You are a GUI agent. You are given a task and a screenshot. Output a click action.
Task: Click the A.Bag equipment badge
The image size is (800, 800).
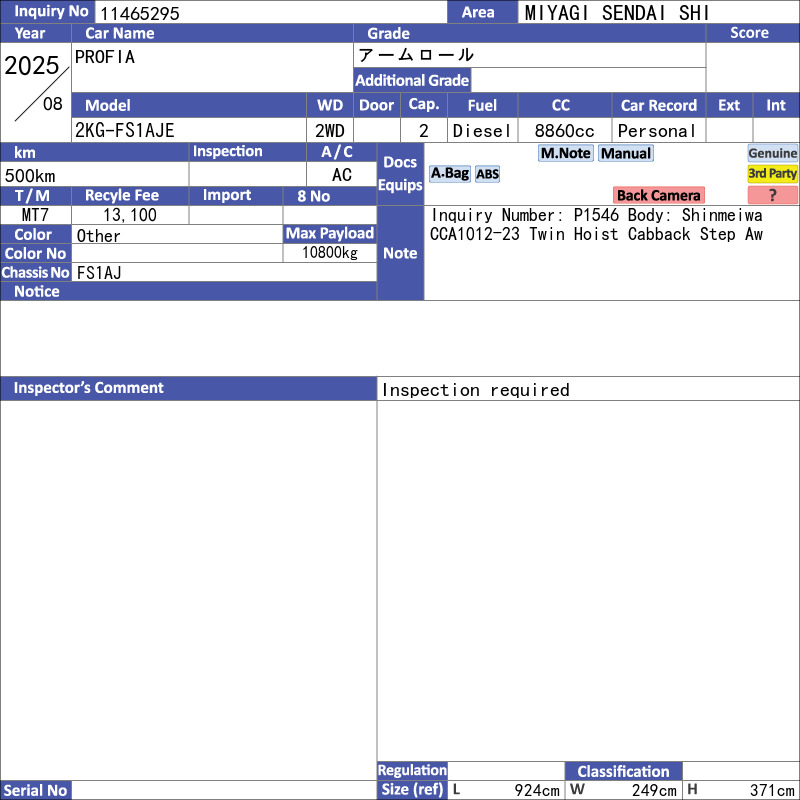click(449, 173)
